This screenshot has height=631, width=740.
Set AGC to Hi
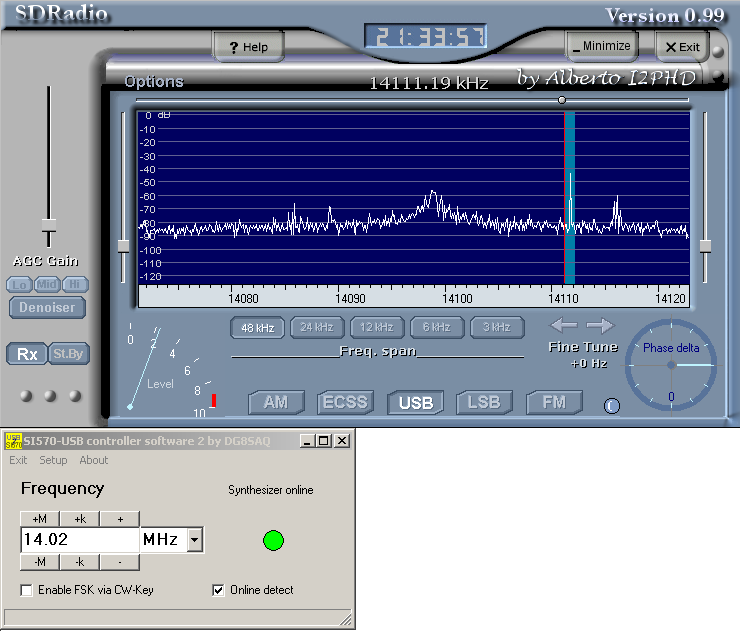[75, 285]
